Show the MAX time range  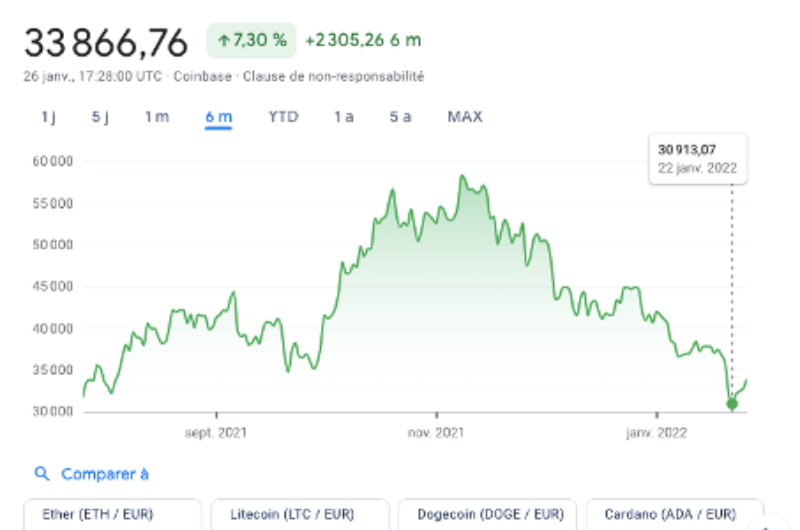465,117
